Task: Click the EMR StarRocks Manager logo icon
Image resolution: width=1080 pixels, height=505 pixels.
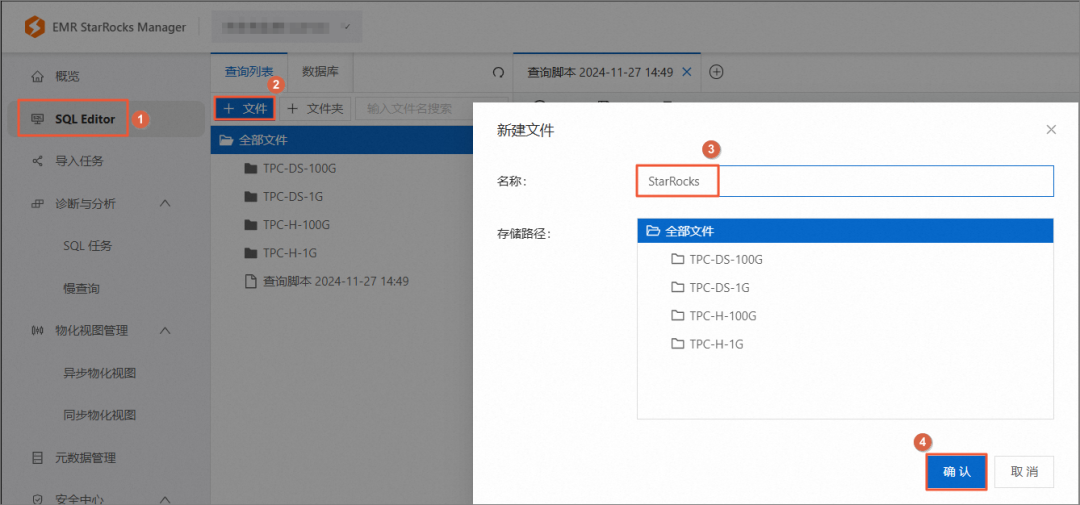Action: (32, 27)
